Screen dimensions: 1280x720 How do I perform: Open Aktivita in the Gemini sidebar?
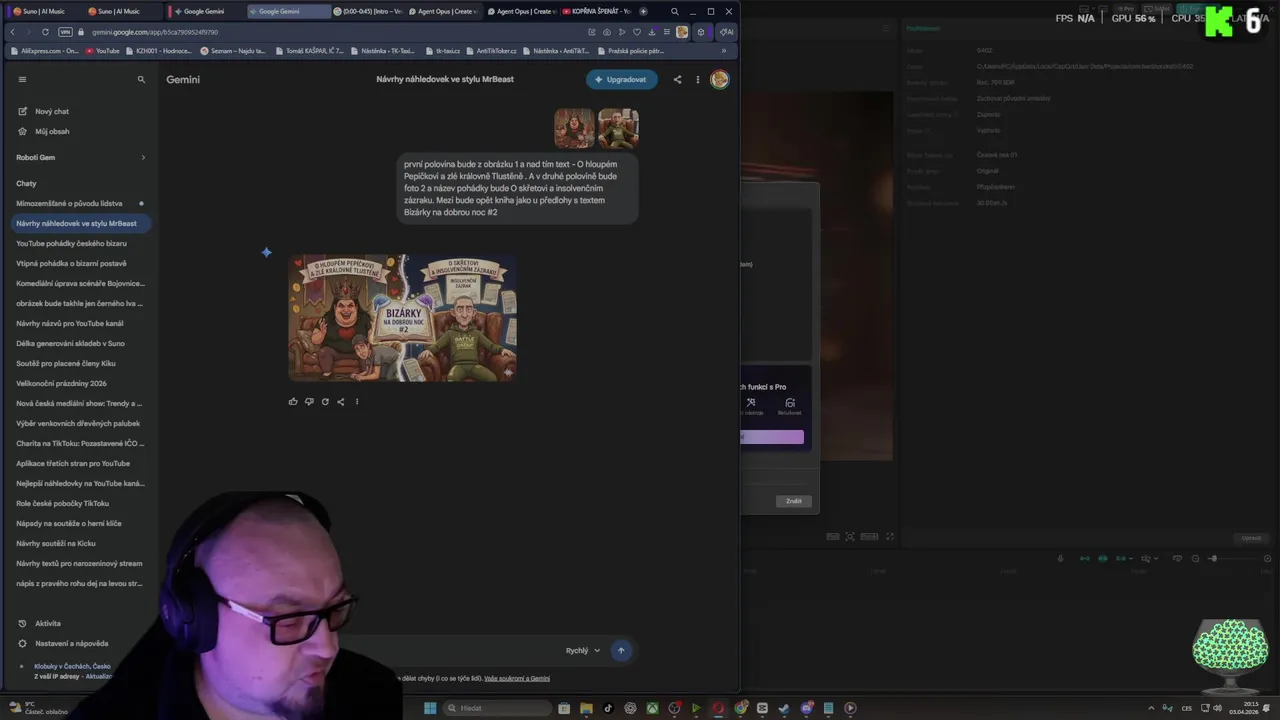(48, 623)
